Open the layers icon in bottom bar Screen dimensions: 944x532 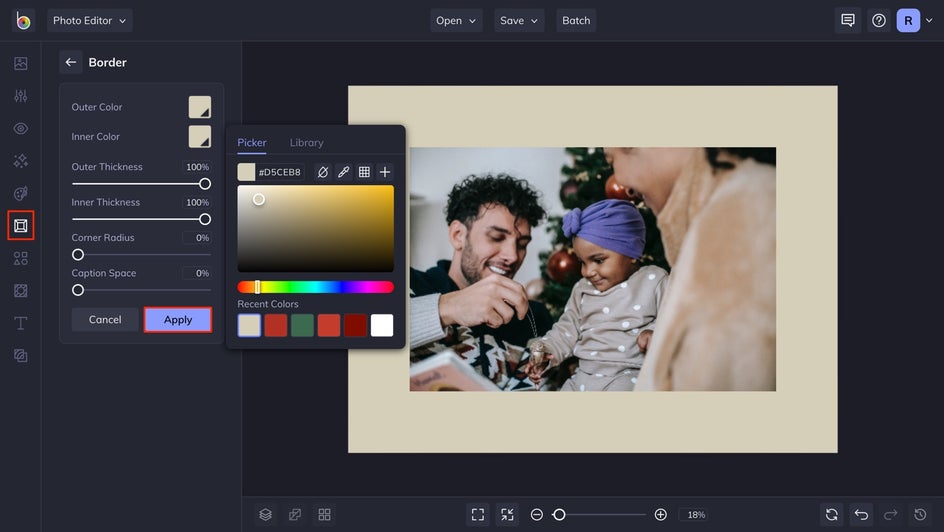(x=265, y=514)
